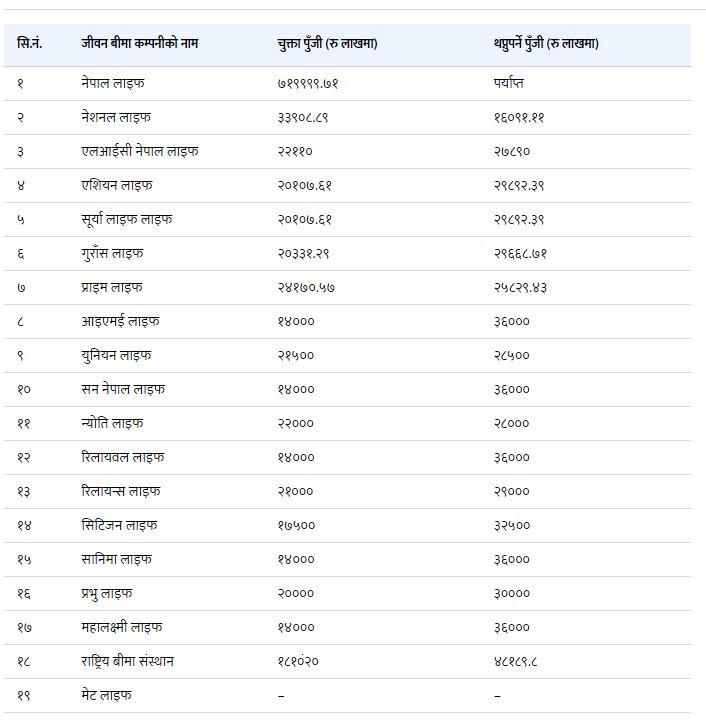Select the नेपाल लाइफ company name cell
The image size is (706, 721).
[x=113, y=83]
